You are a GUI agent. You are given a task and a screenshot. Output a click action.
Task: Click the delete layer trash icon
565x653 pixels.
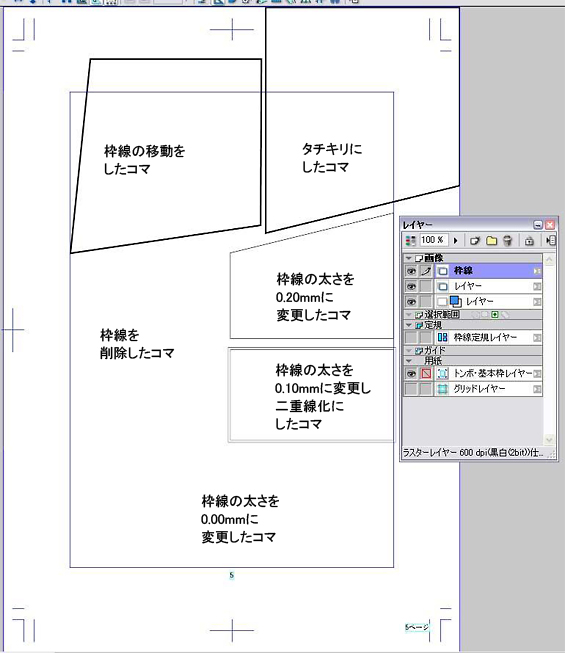point(508,241)
